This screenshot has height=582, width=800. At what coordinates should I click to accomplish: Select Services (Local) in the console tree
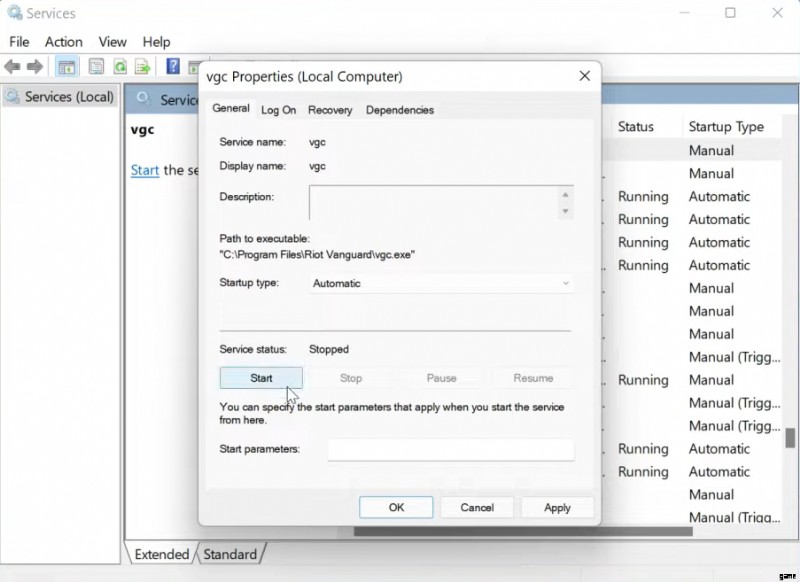(68, 97)
